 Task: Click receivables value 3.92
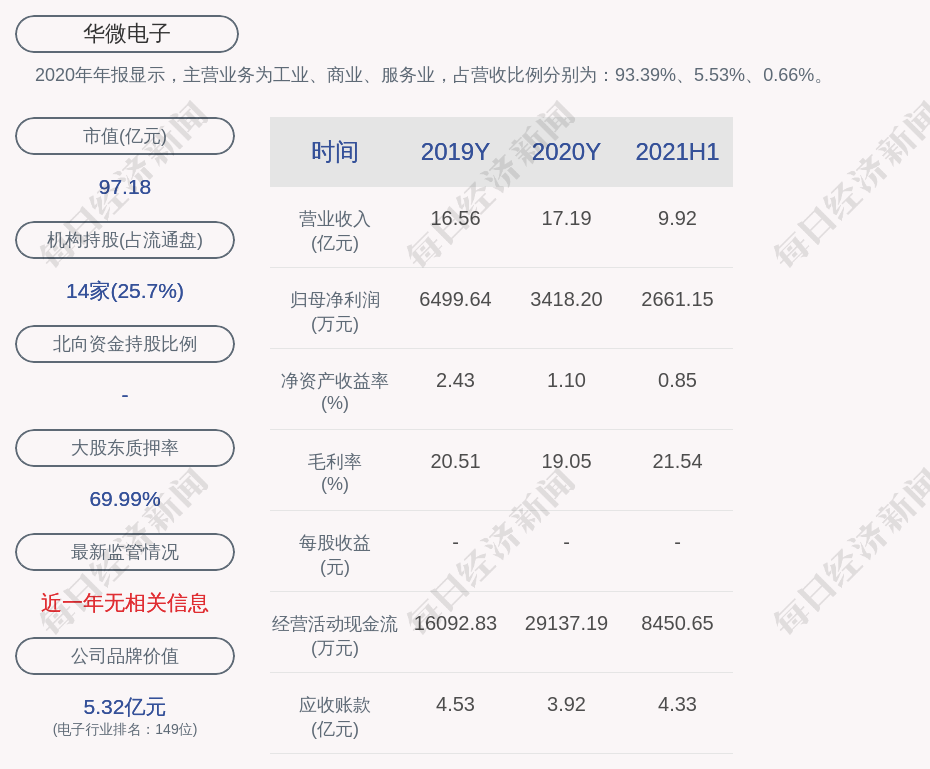pyautogui.click(x=566, y=704)
